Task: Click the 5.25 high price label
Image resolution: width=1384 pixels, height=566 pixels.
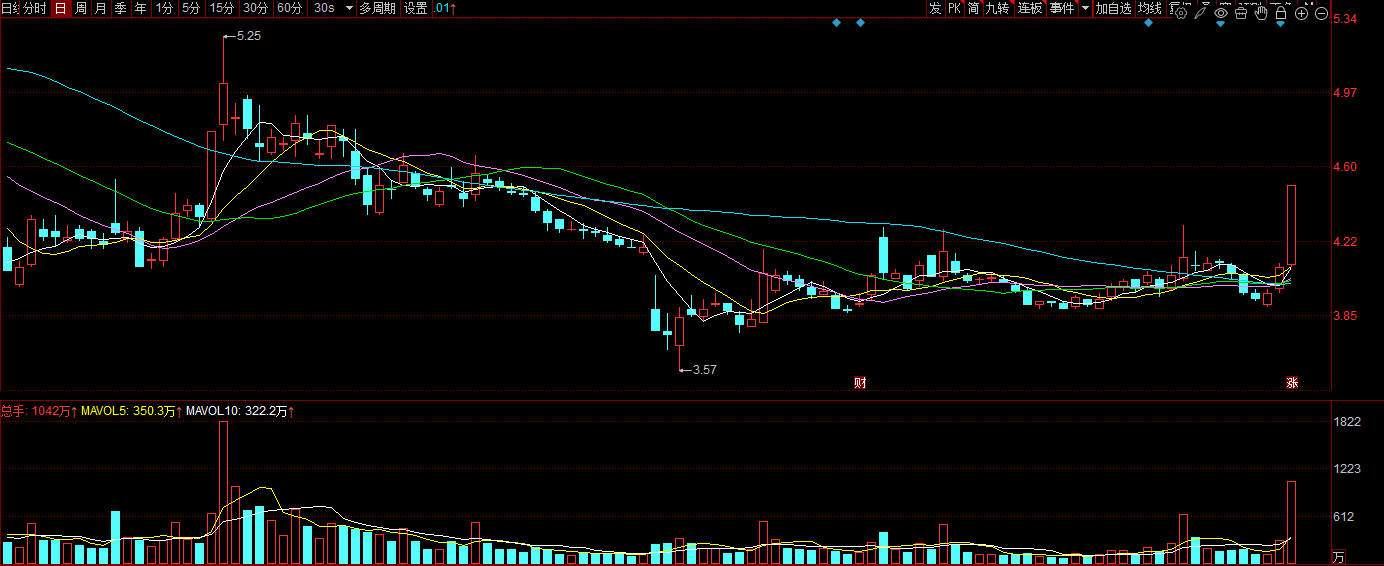Action: tap(248, 36)
